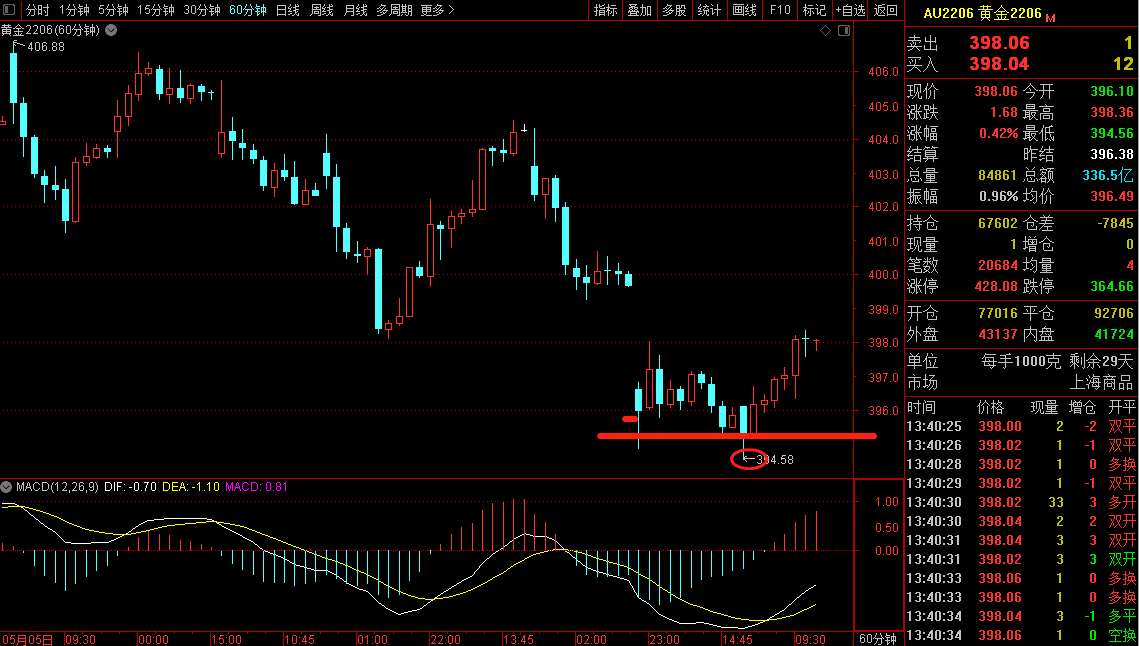Add contract via +自选 button
This screenshot has height=646, width=1140.
[x=850, y=10]
